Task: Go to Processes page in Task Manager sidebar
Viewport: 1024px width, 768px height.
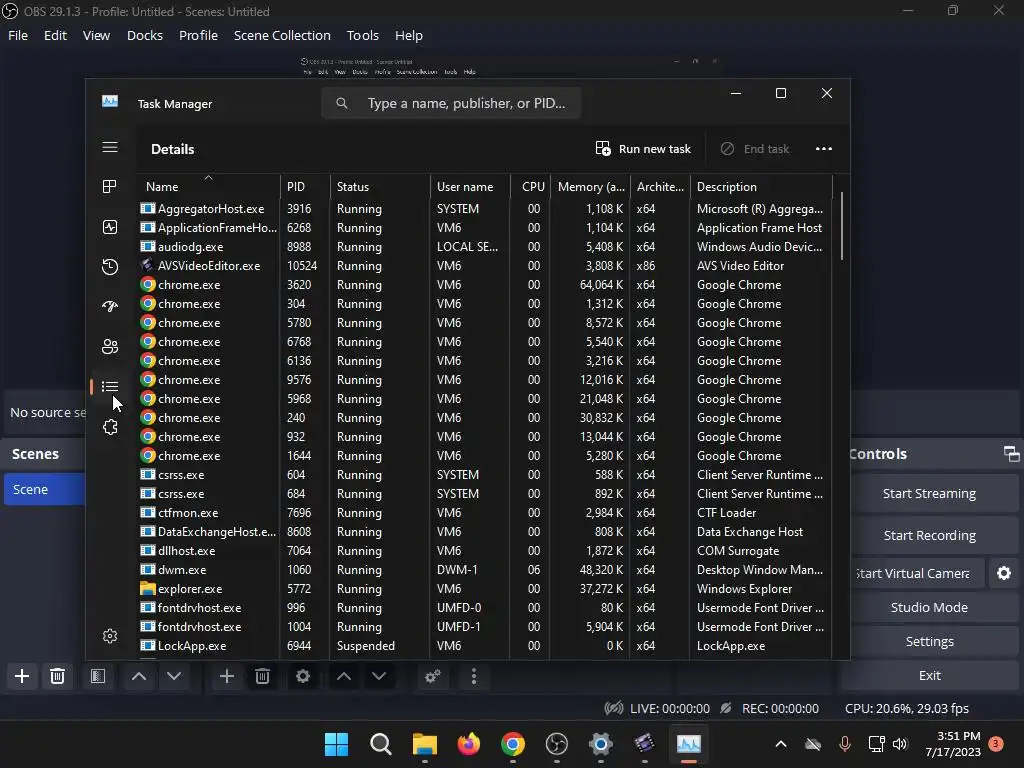Action: point(110,187)
